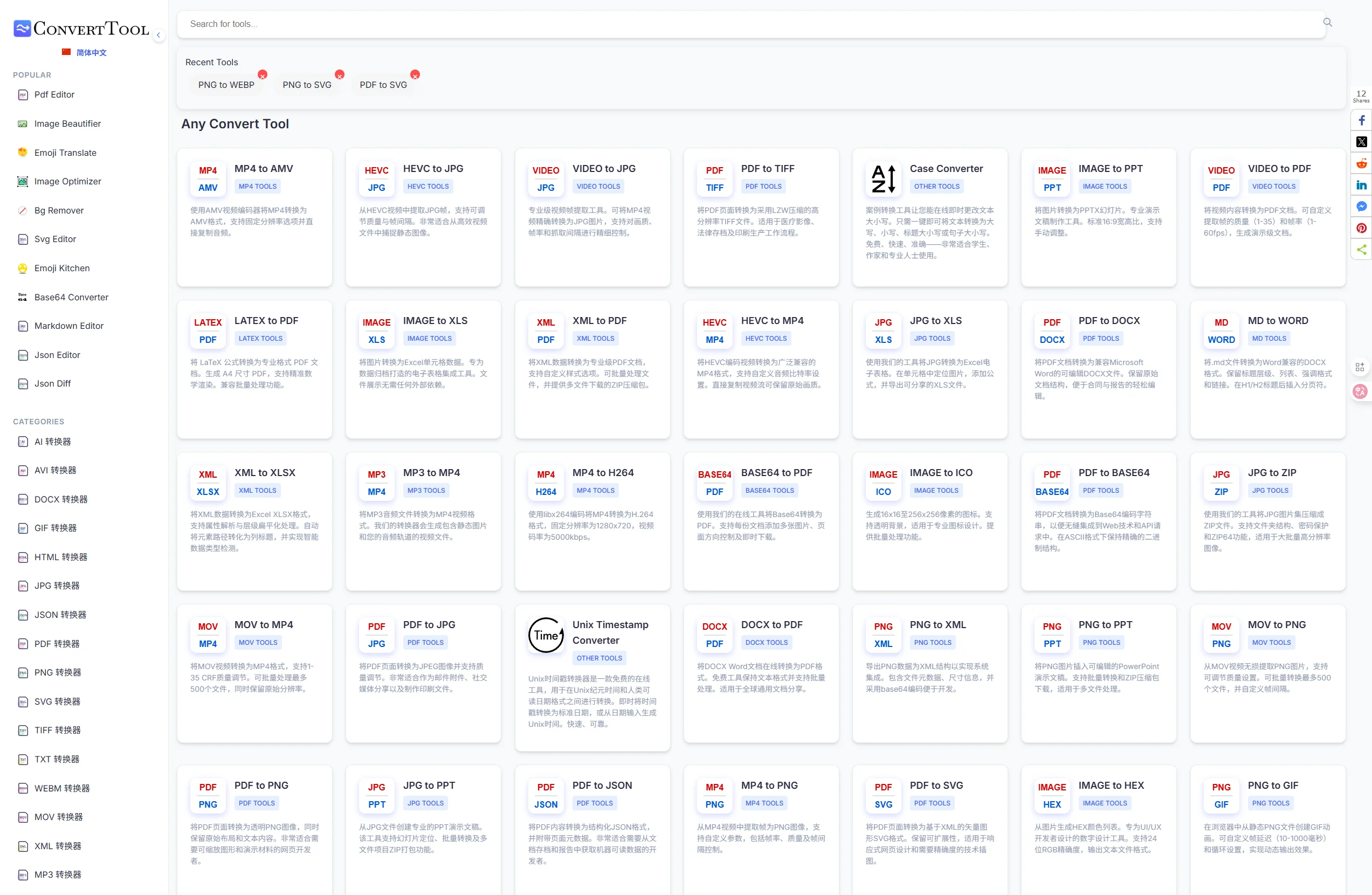The height and width of the screenshot is (895, 1372).
Task: Select the PDF 转换器 category
Action: 57,644
